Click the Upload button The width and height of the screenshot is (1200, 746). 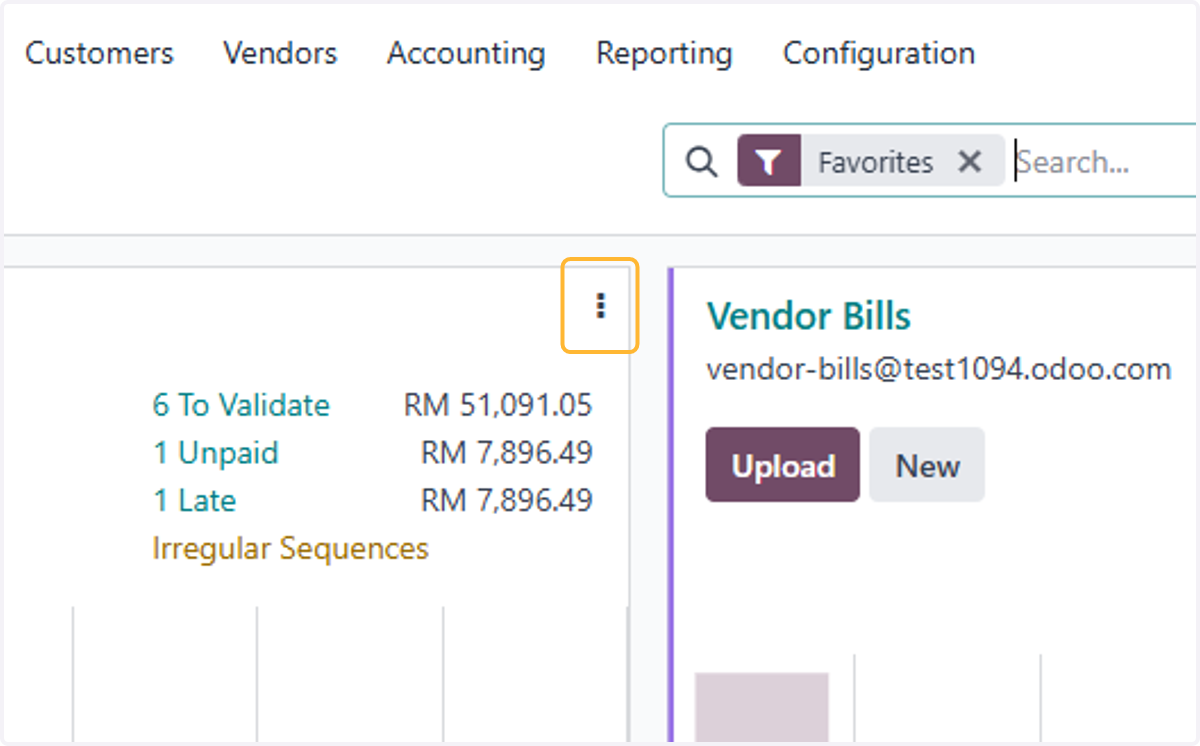point(783,465)
